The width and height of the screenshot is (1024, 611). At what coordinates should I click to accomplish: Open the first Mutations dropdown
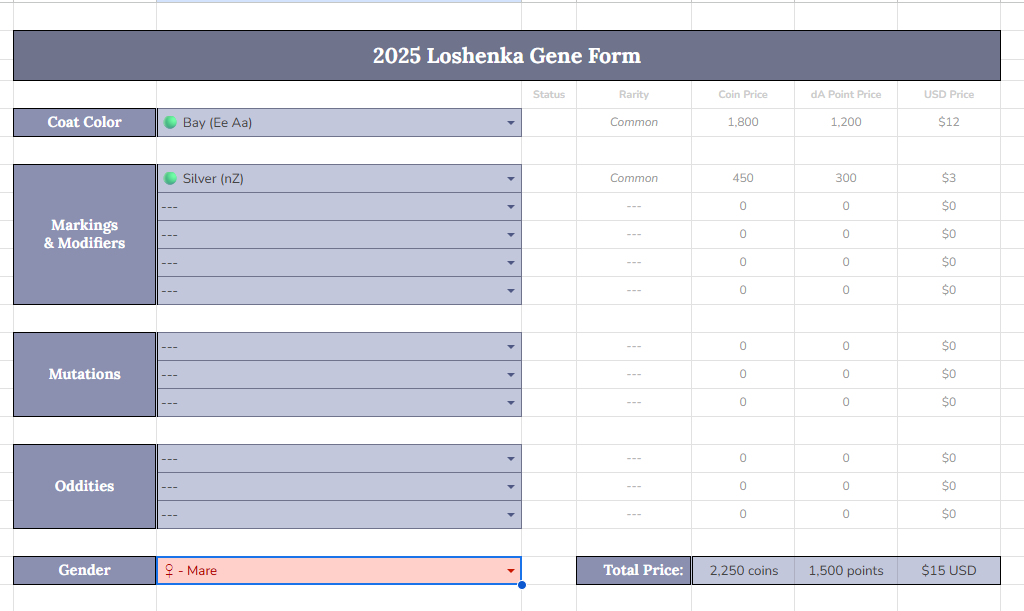pos(510,347)
